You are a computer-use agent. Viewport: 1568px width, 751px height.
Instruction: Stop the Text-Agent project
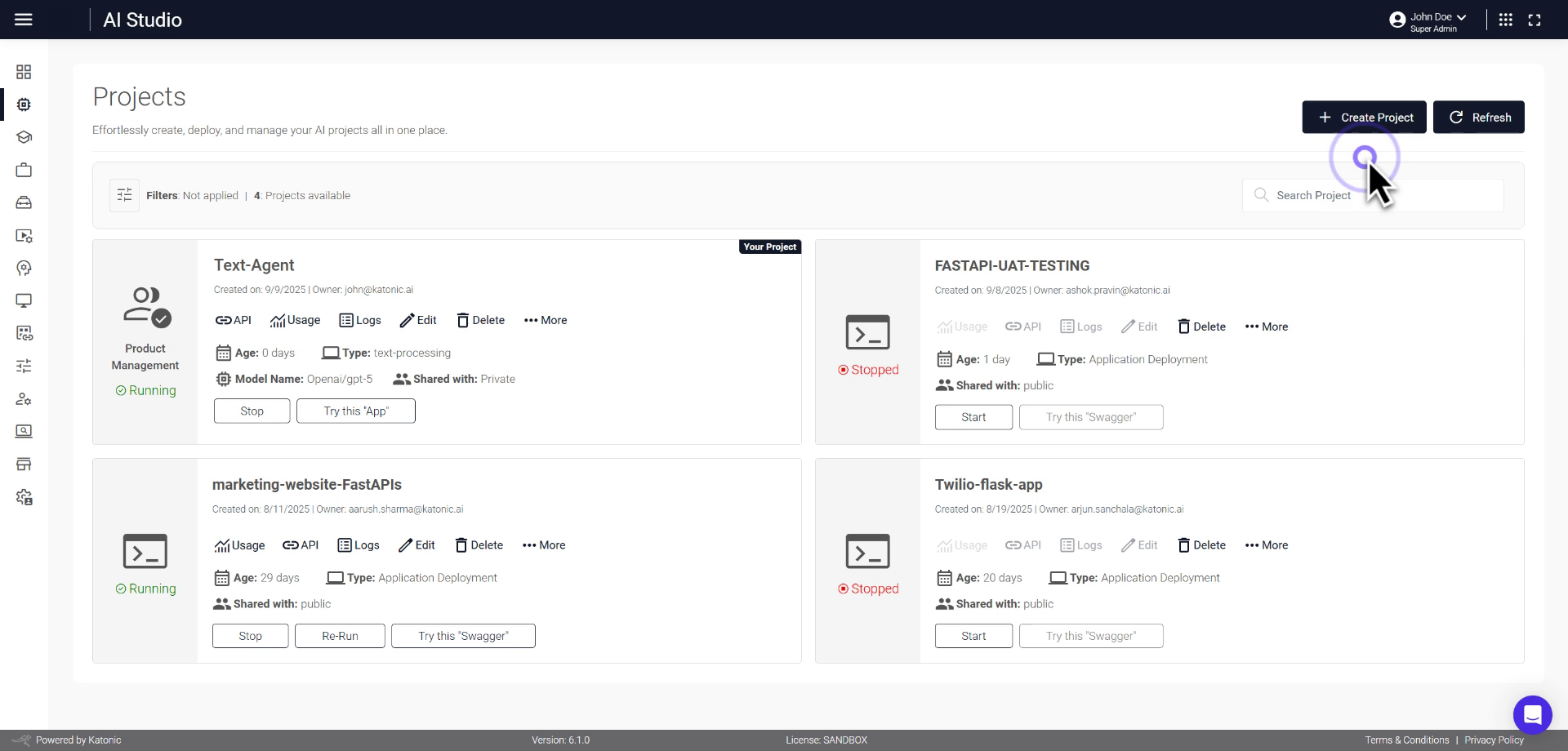[x=252, y=411]
